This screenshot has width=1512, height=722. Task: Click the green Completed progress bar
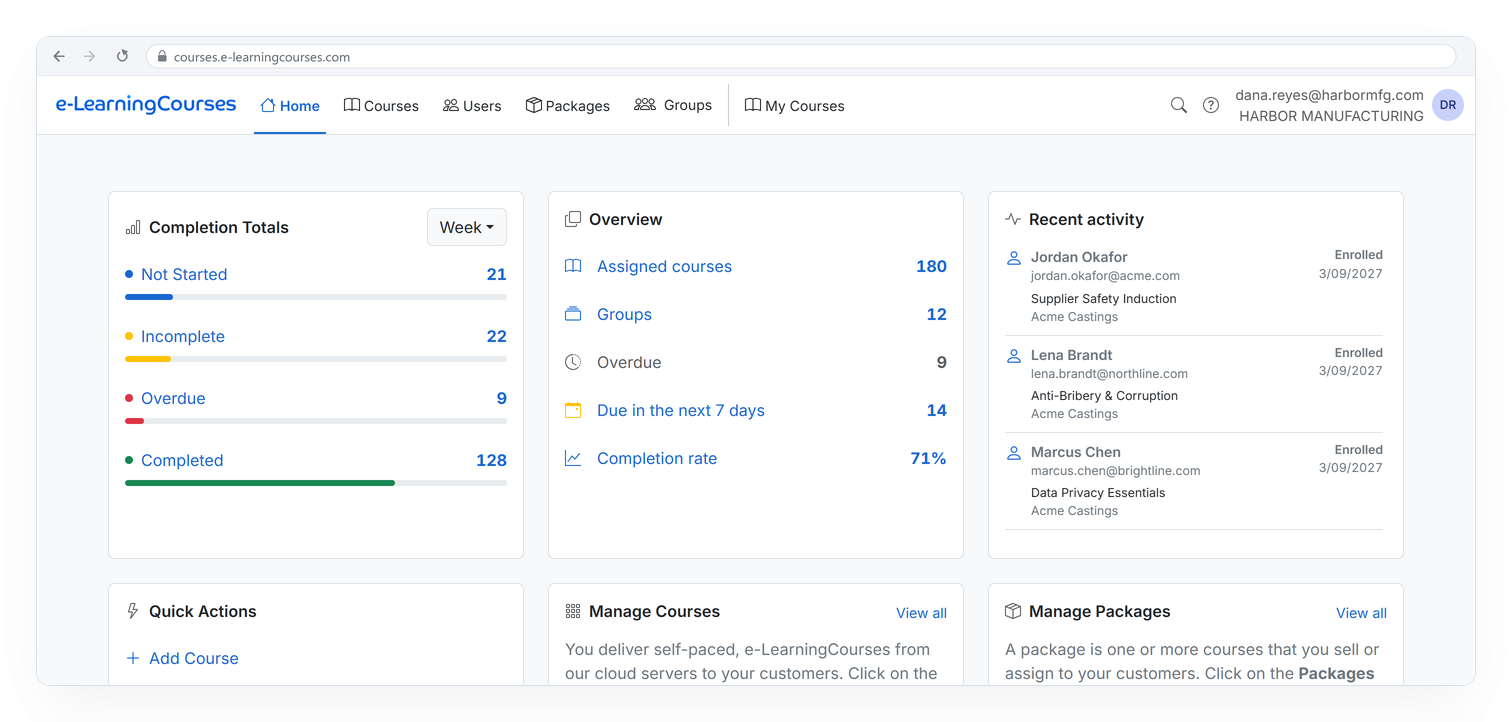pos(260,483)
